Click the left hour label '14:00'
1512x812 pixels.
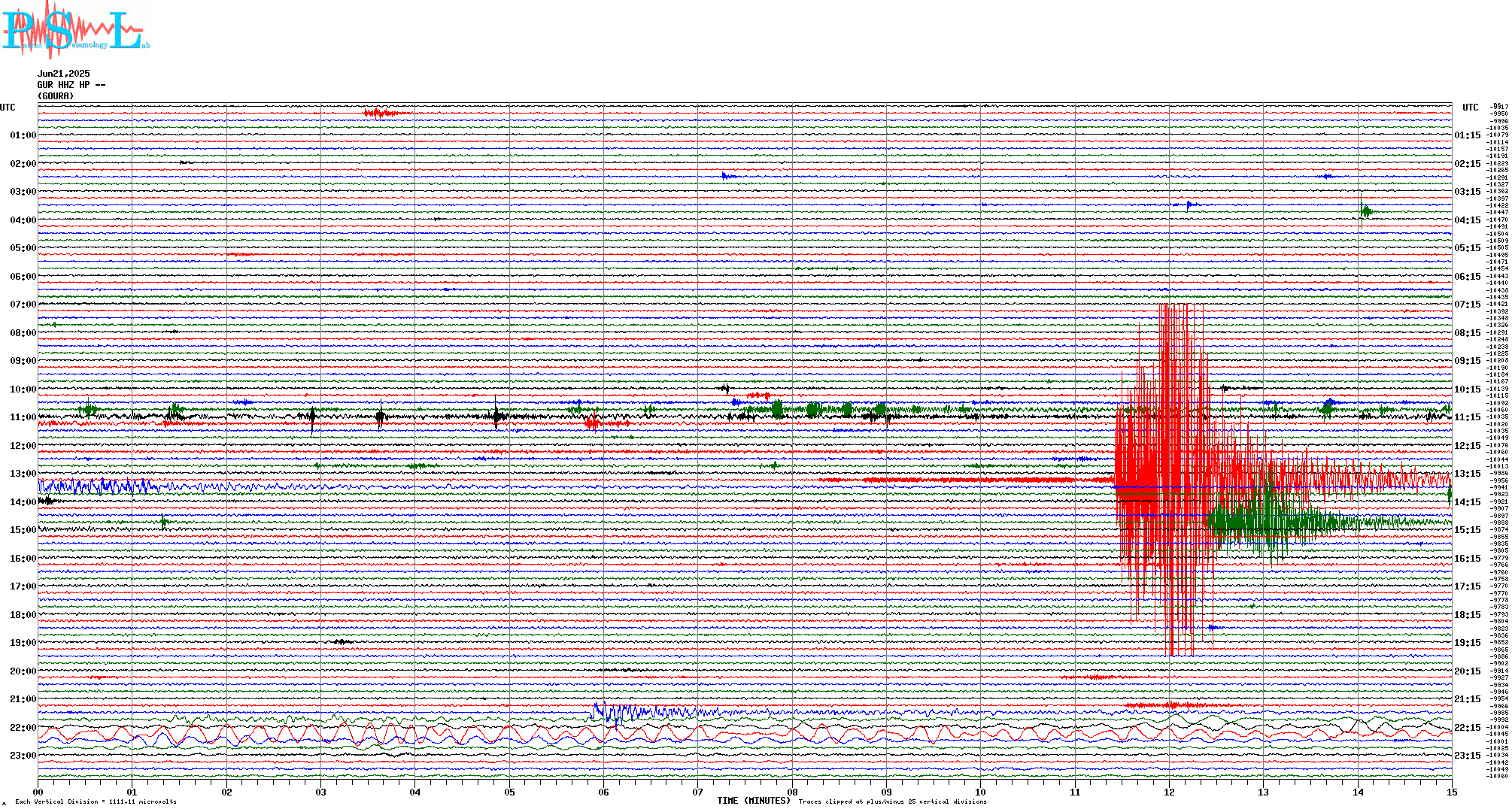pos(23,502)
